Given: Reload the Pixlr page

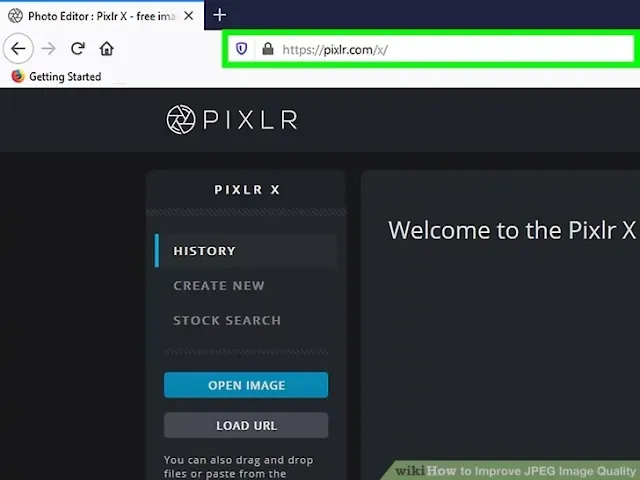Looking at the screenshot, I should pyautogui.click(x=78, y=49).
